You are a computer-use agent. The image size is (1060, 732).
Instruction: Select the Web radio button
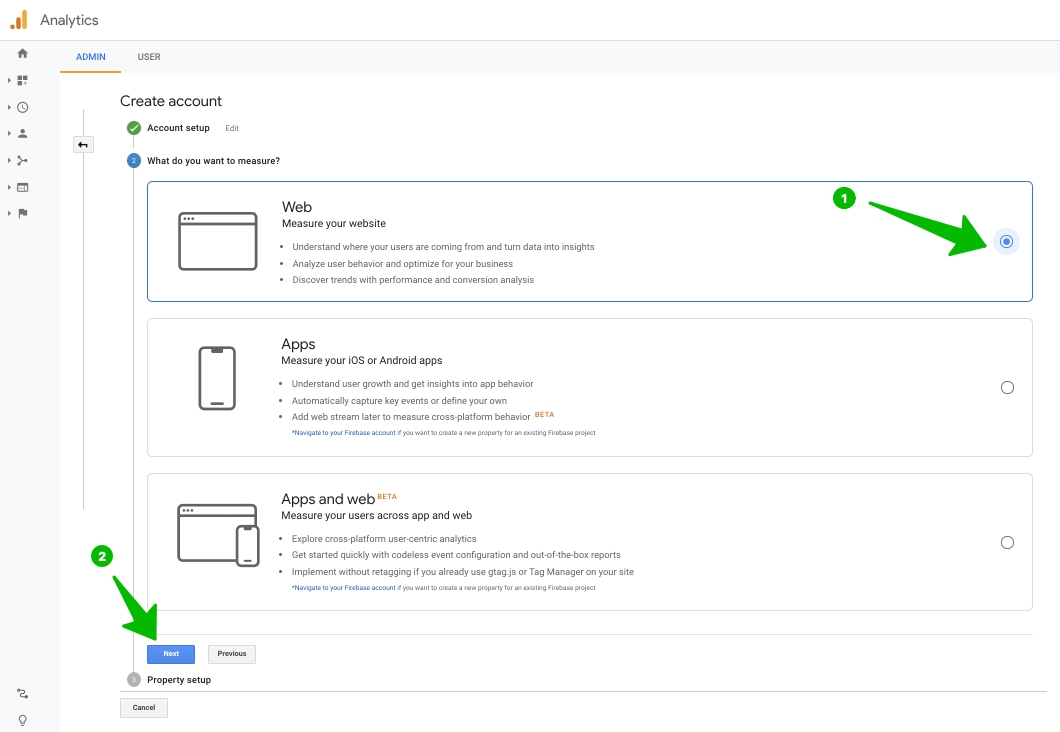[1006, 241]
